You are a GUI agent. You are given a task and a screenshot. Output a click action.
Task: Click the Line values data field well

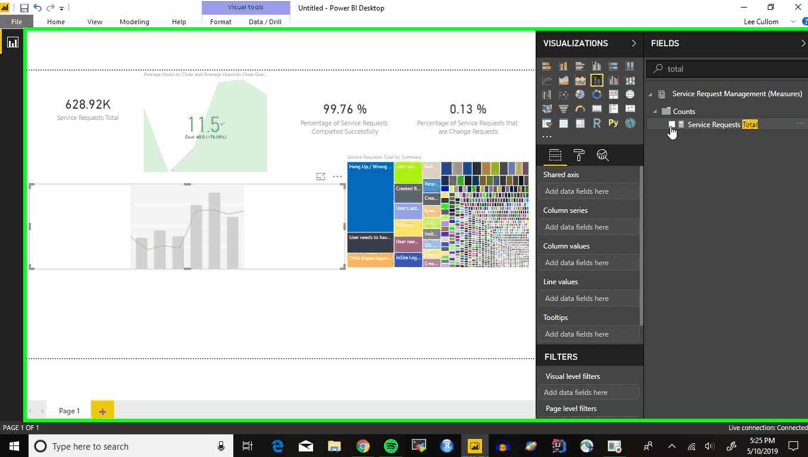(x=590, y=298)
